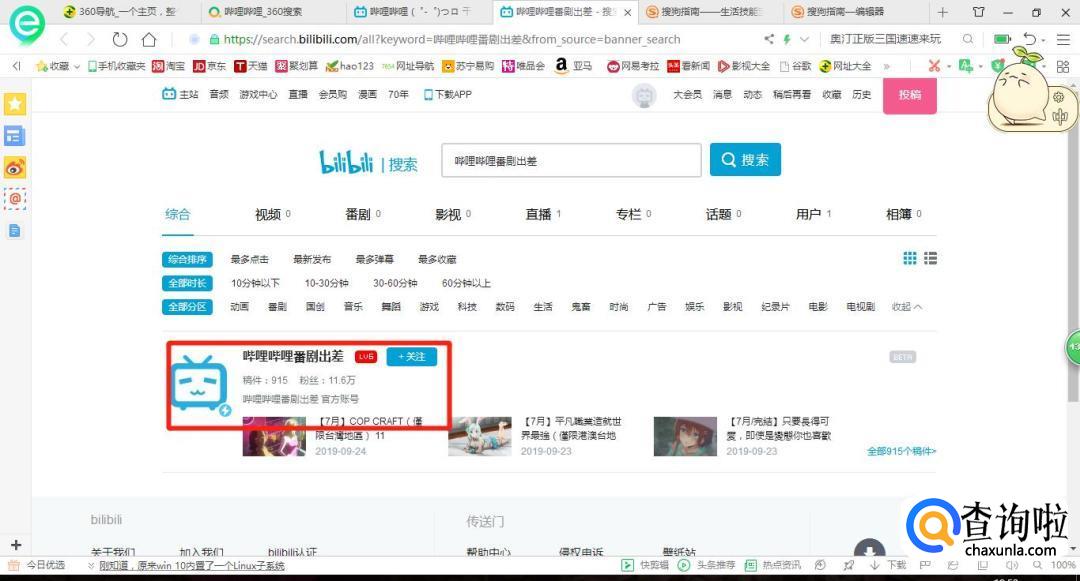Viewport: 1080px width, 581px height.
Task: Open 今日优选 in status bar
Action: tap(38, 565)
